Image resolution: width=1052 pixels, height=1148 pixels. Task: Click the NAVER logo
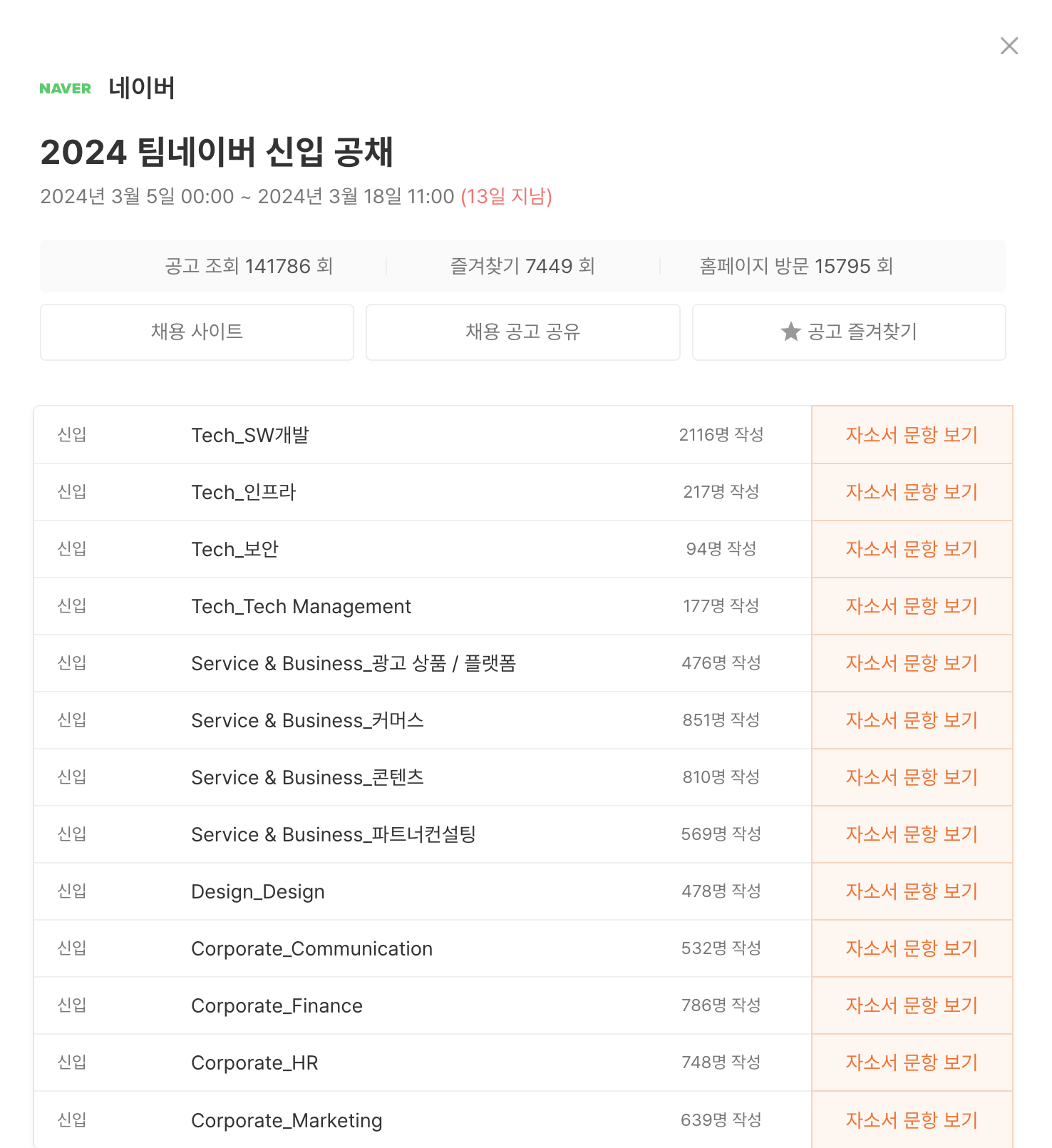tap(65, 88)
